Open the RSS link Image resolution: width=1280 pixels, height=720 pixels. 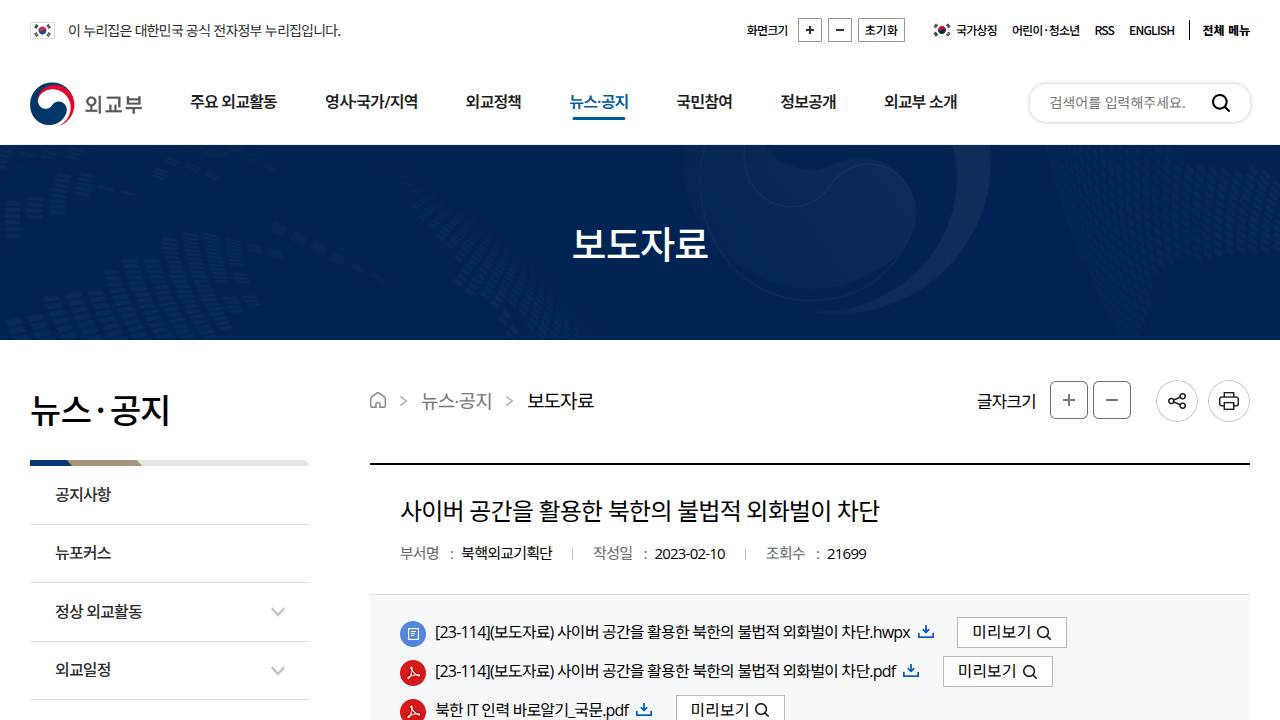pos(1104,30)
